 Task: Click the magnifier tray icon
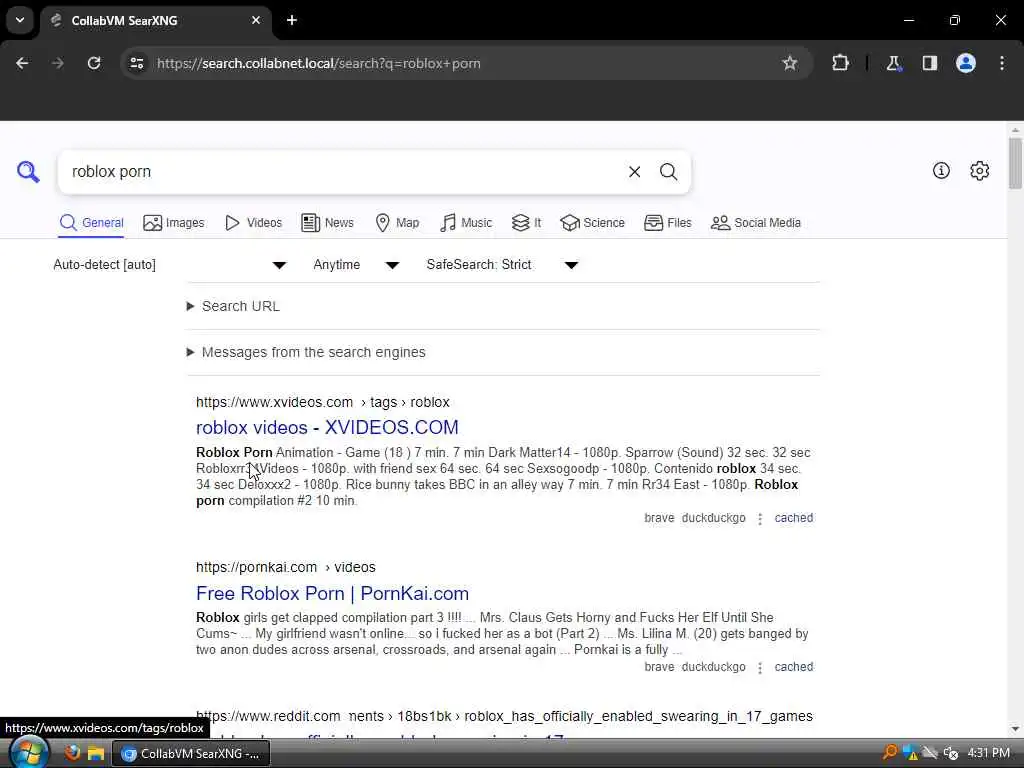click(x=889, y=753)
